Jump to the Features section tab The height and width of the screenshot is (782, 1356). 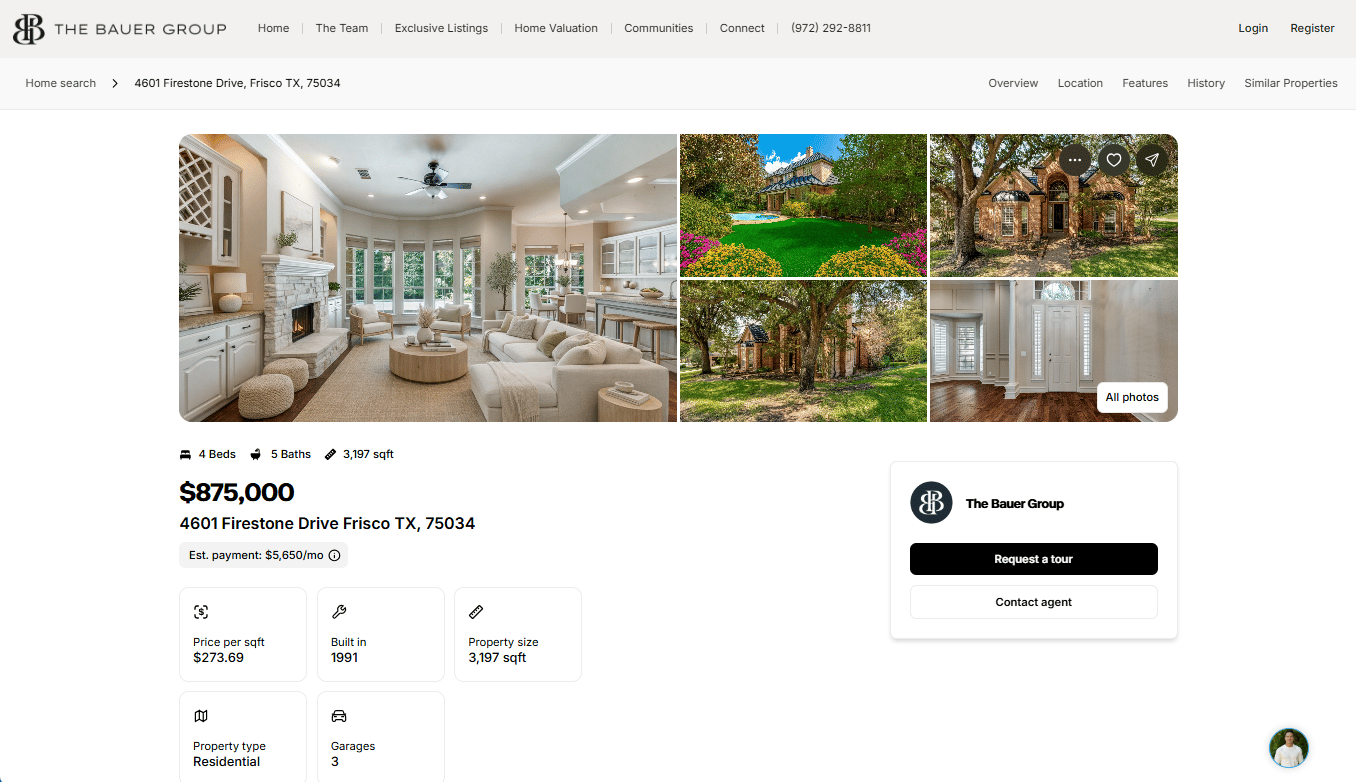coord(1145,83)
